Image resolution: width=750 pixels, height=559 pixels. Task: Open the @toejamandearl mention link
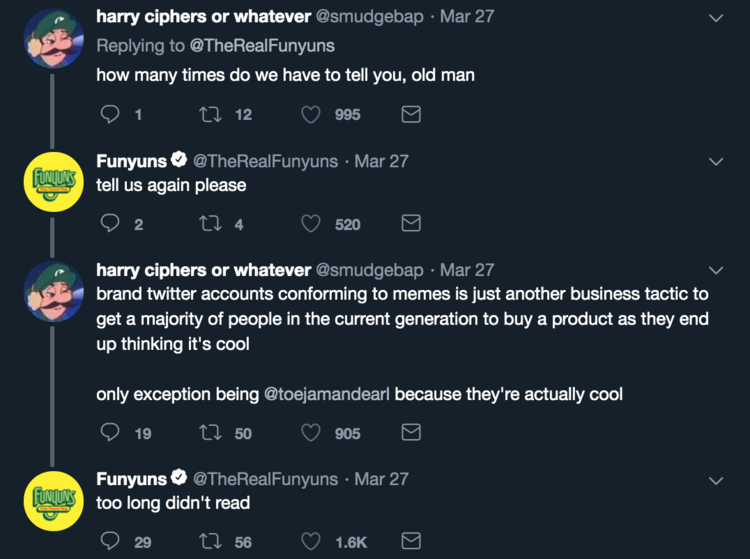click(327, 394)
